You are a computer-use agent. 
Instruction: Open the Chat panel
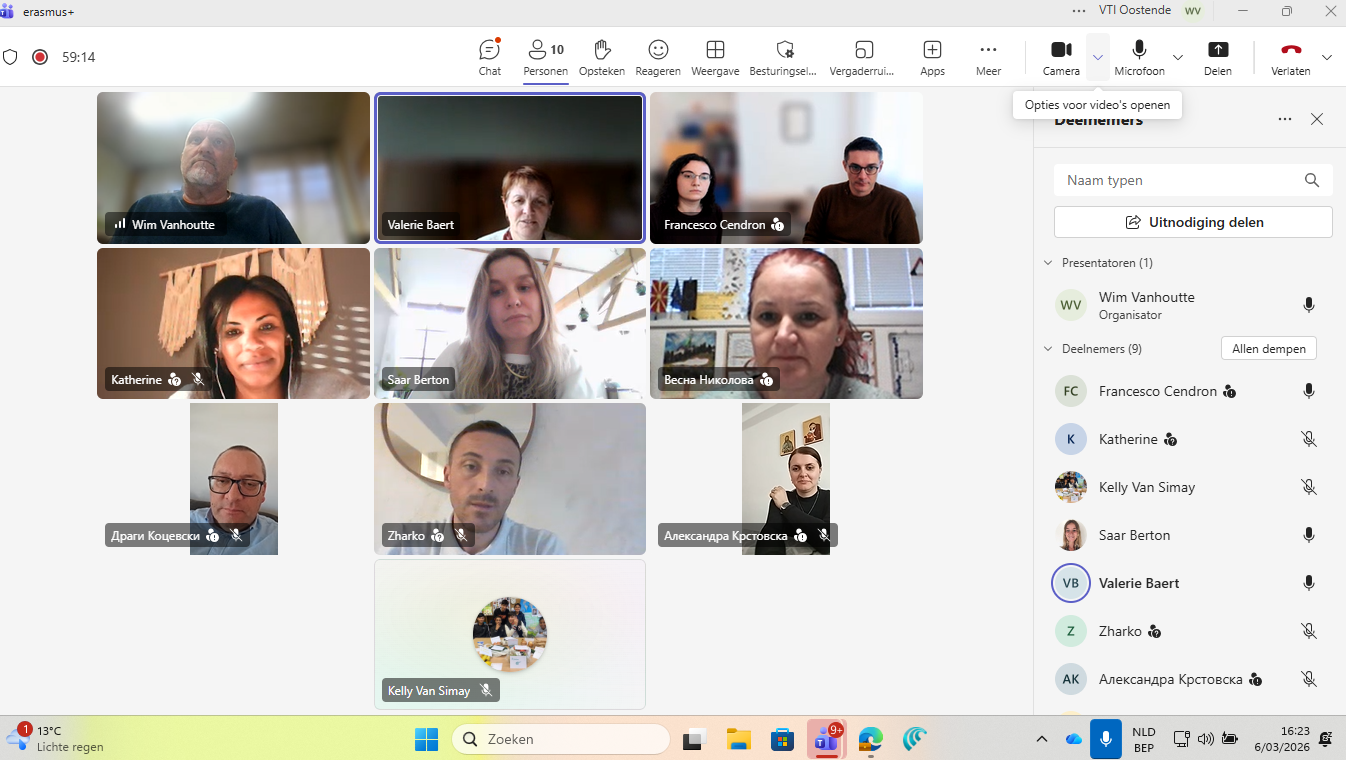[489, 57]
